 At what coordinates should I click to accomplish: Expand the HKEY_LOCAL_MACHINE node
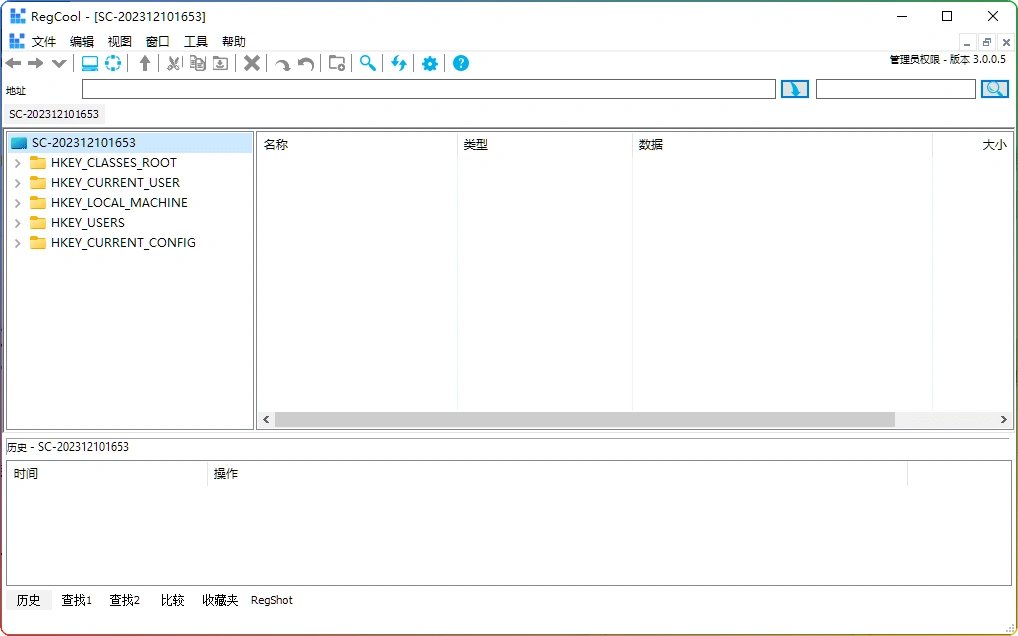[16, 202]
